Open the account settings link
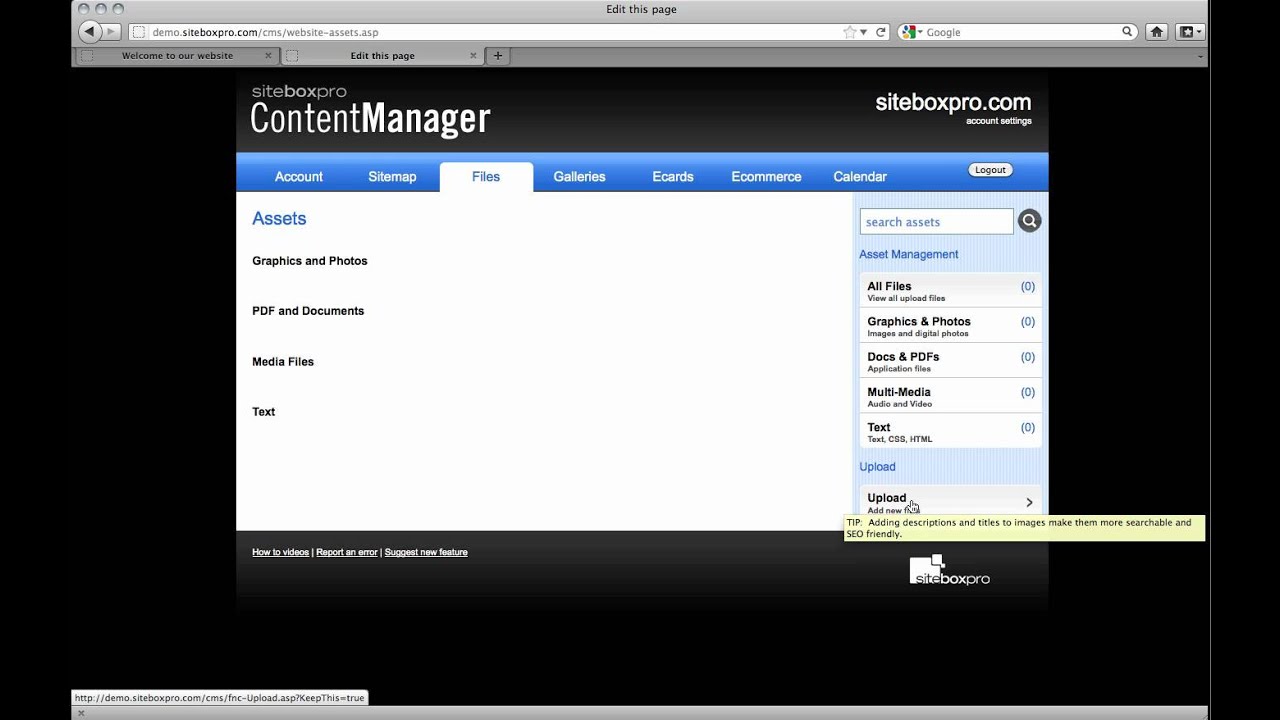The image size is (1280, 720). click(998, 121)
